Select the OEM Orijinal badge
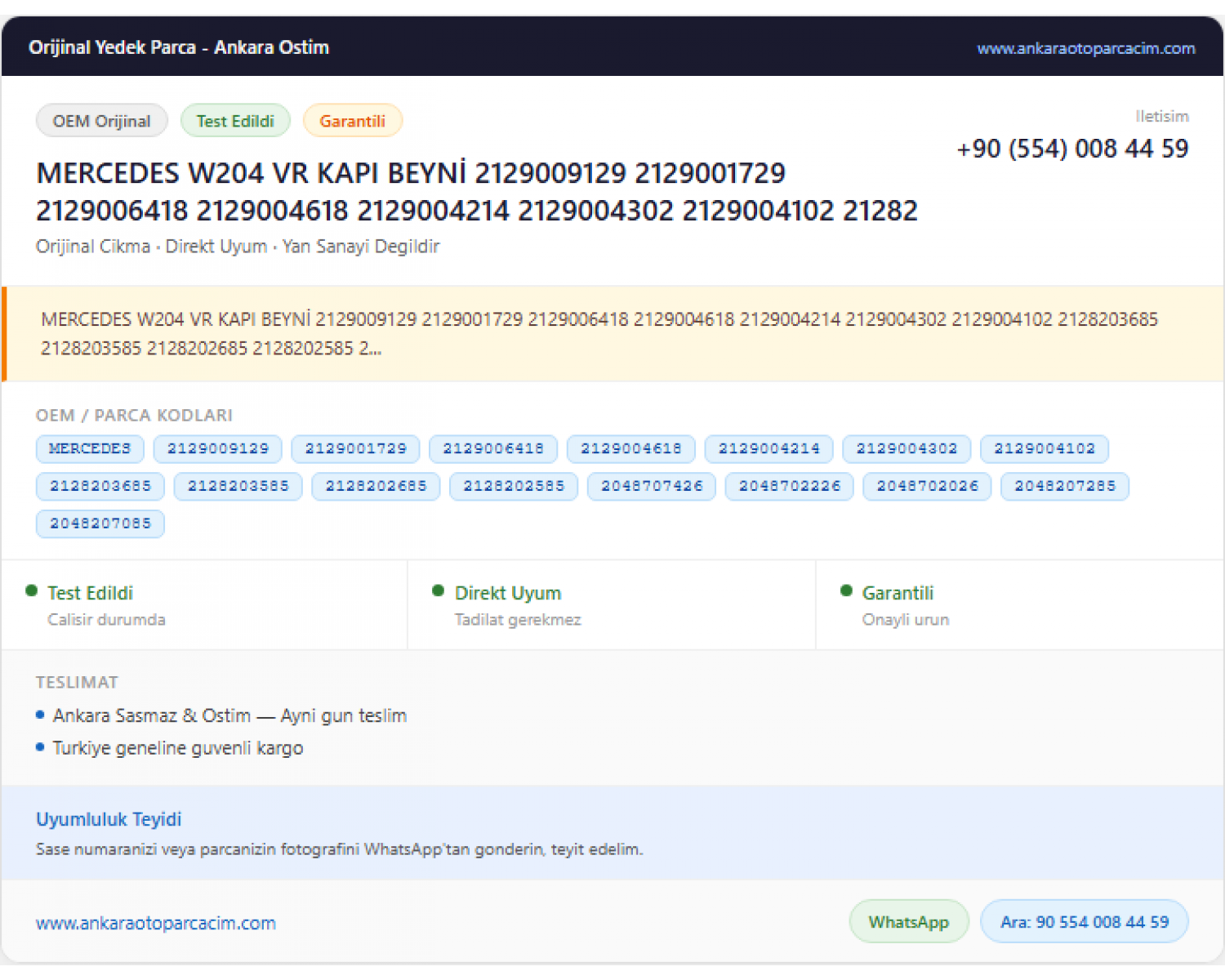The width and height of the screenshot is (1225, 980). [x=102, y=121]
